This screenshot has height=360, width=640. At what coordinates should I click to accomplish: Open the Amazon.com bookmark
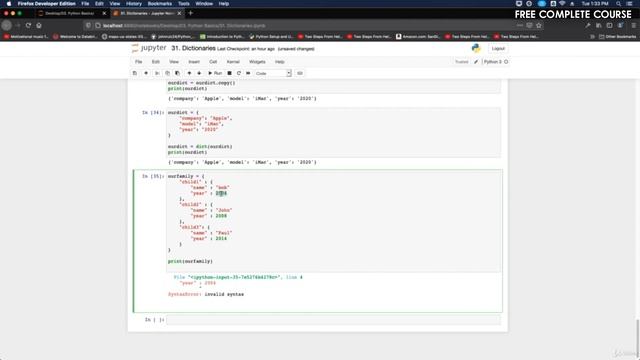(x=418, y=37)
